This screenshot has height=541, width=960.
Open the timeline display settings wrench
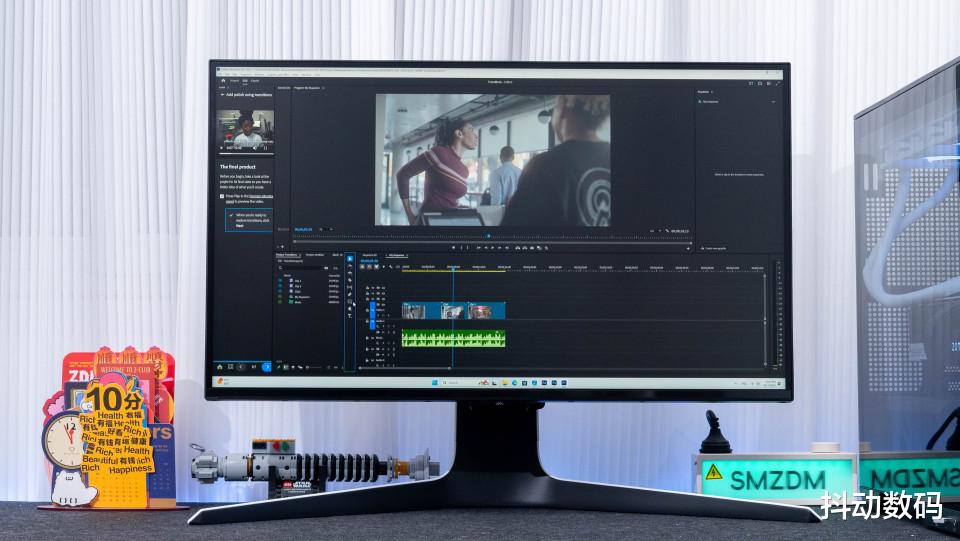click(391, 267)
